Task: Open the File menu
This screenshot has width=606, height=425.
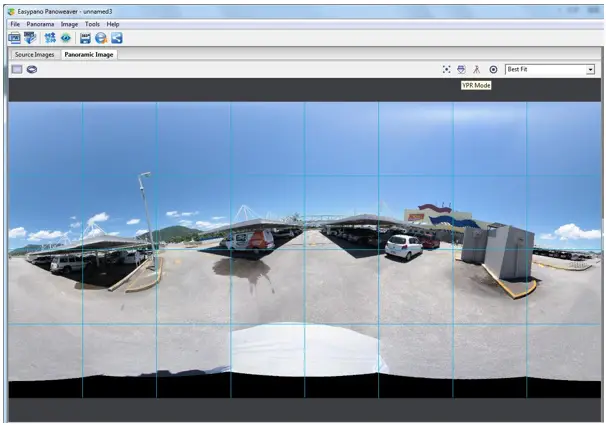Action: point(15,24)
